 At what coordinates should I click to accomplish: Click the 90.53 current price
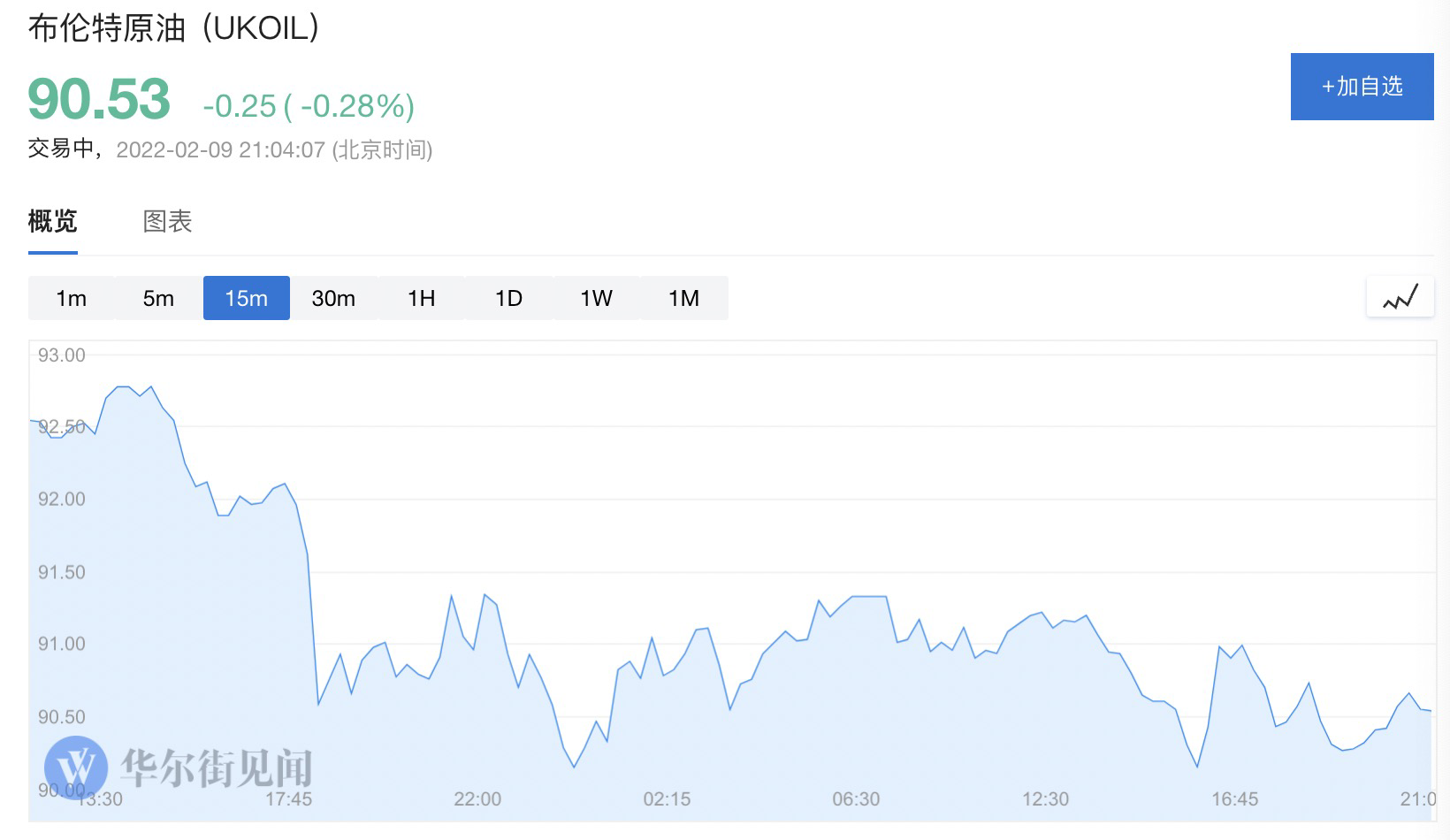[x=99, y=99]
